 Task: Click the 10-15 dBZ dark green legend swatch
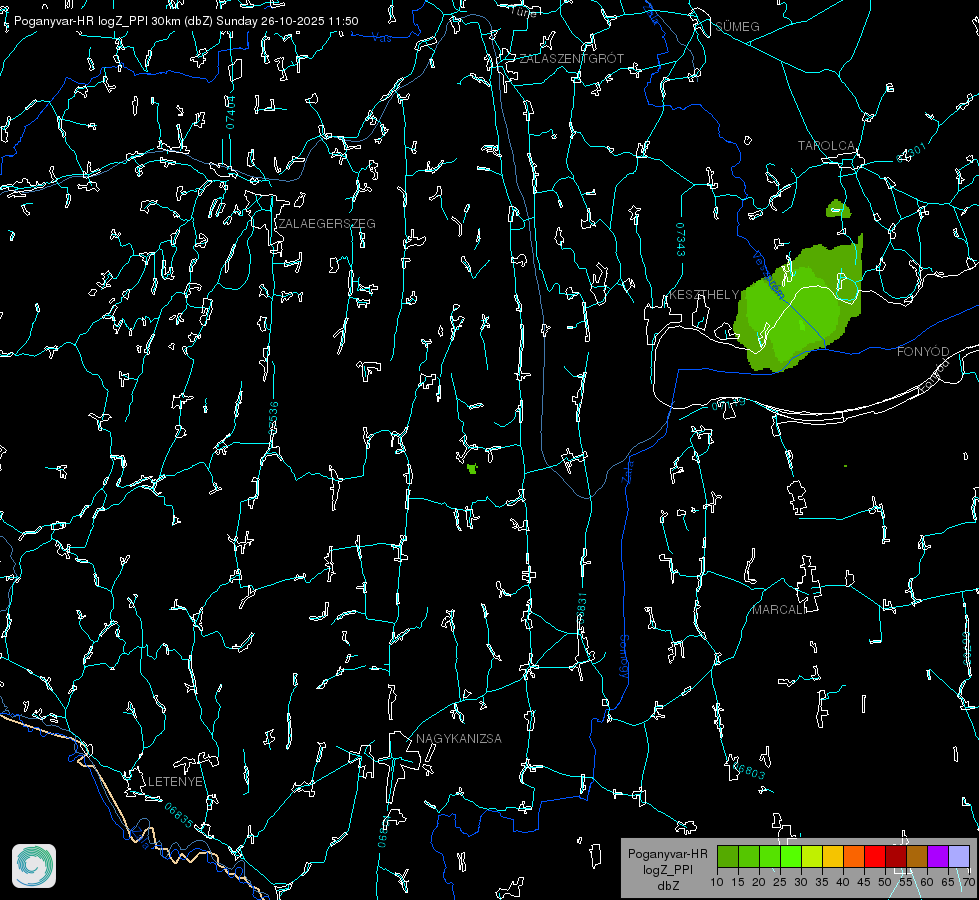[x=728, y=856]
